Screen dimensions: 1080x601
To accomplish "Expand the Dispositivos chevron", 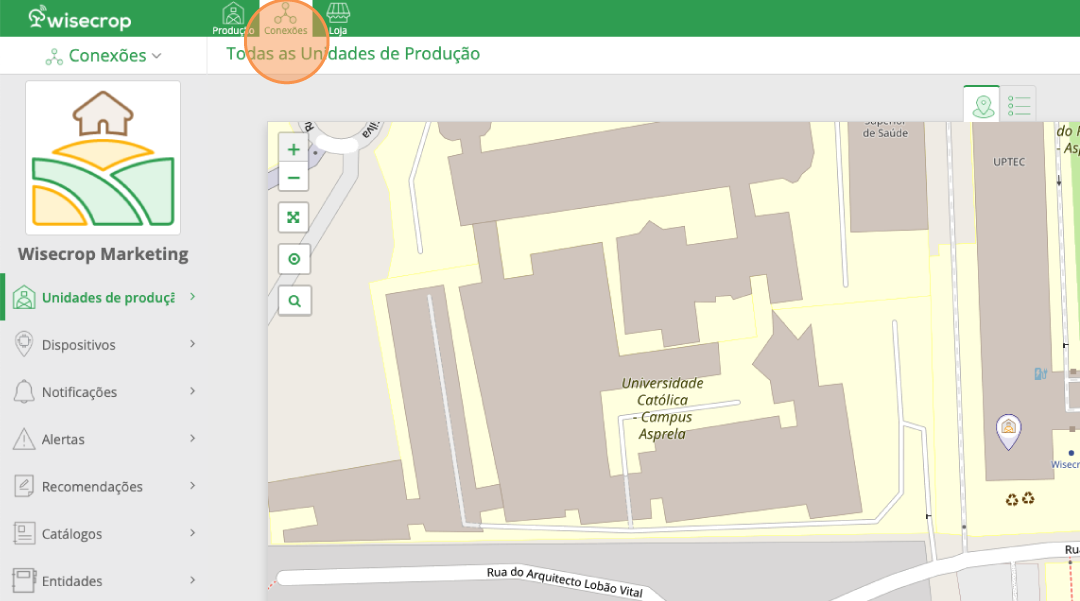I will 192,344.
